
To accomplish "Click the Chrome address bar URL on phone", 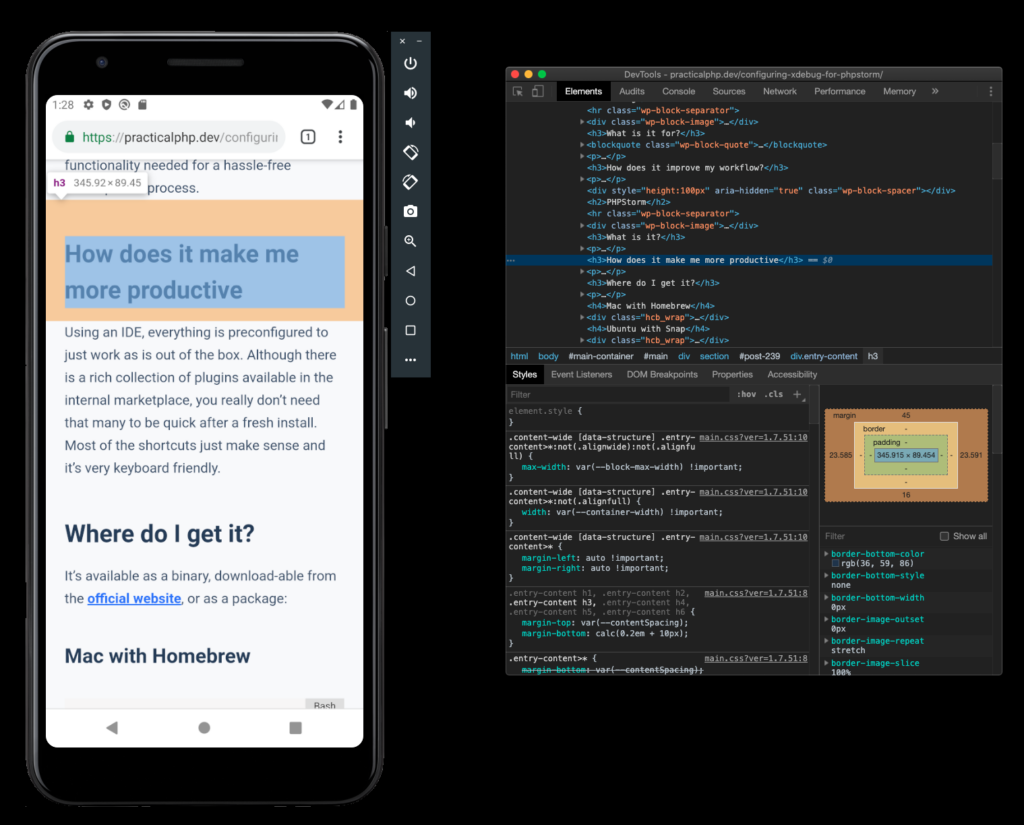I will [x=180, y=137].
